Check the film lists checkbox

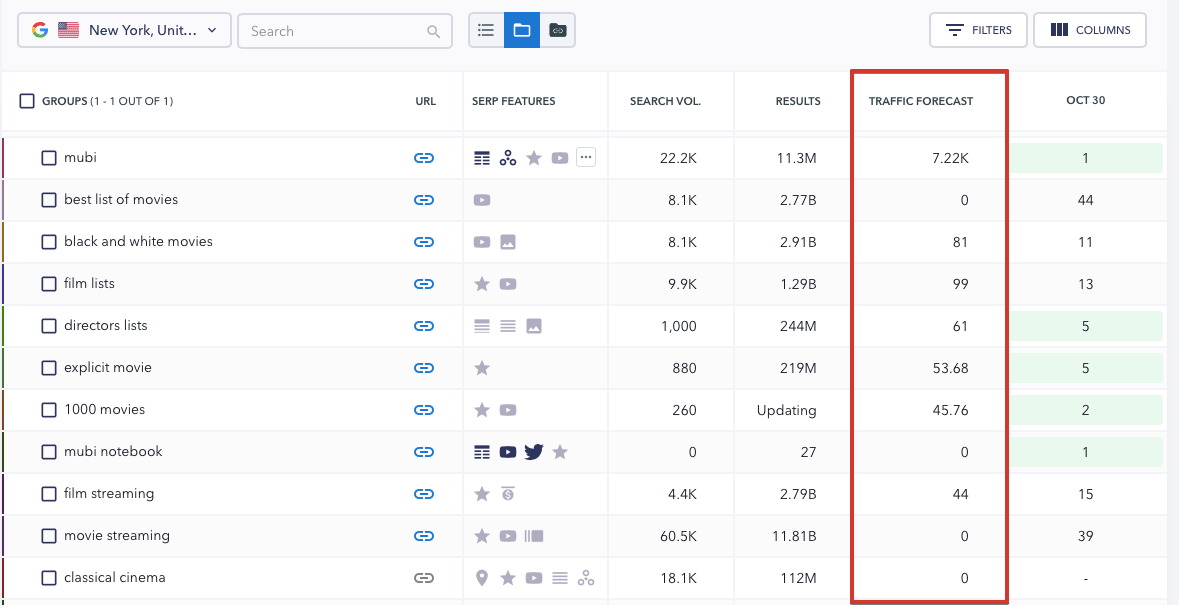[x=49, y=284]
